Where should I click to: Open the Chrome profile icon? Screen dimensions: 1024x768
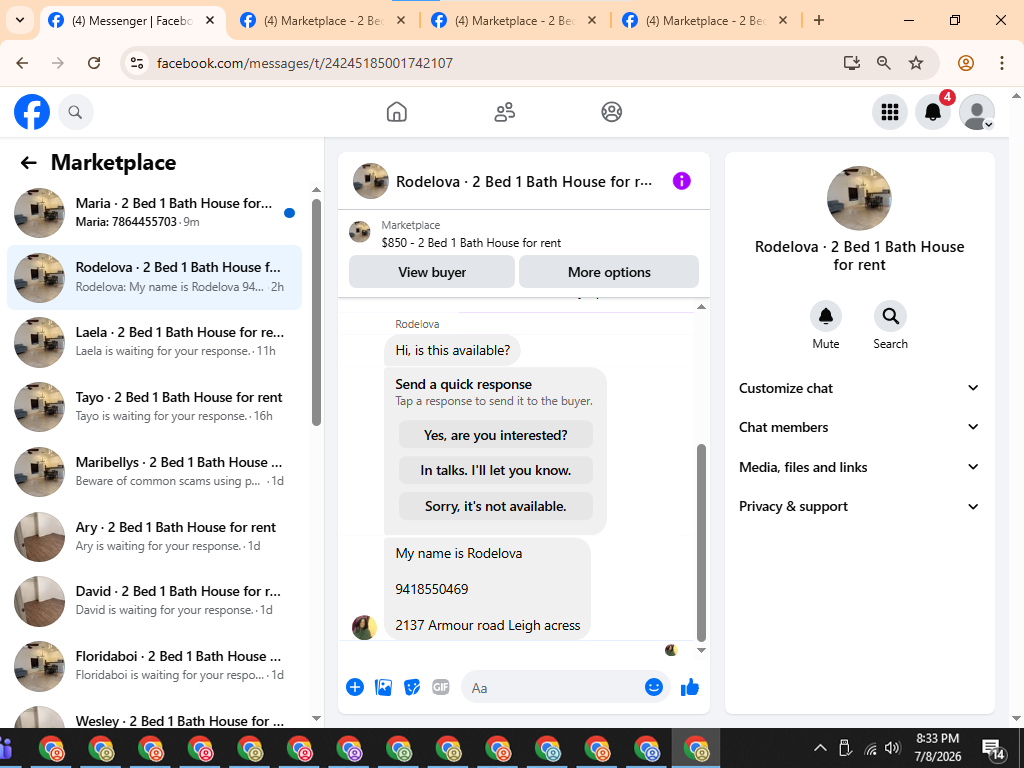coord(966,63)
